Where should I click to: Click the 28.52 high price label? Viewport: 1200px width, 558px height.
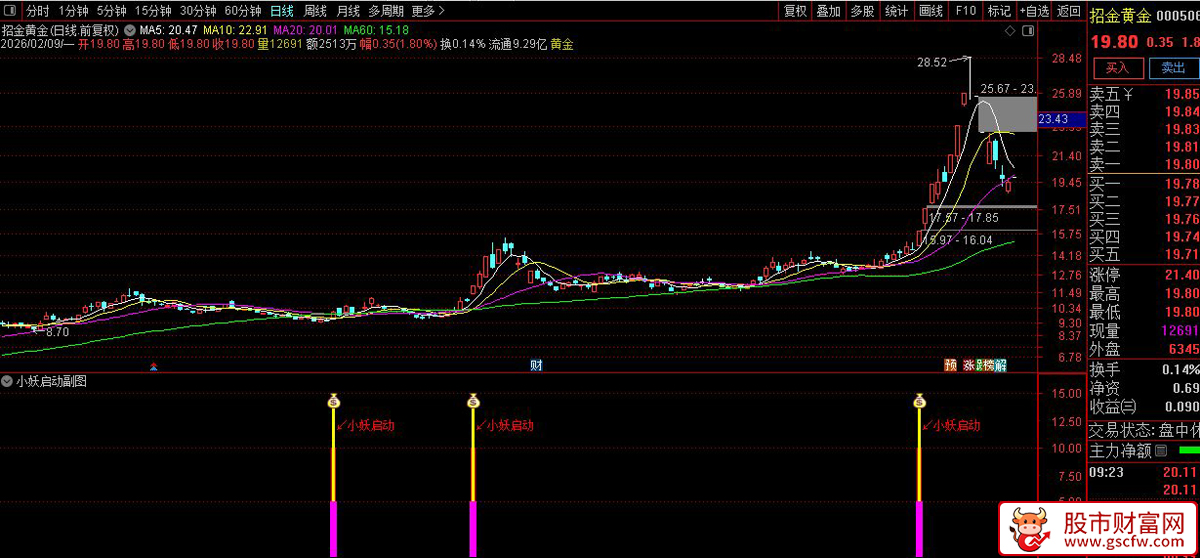coord(932,62)
